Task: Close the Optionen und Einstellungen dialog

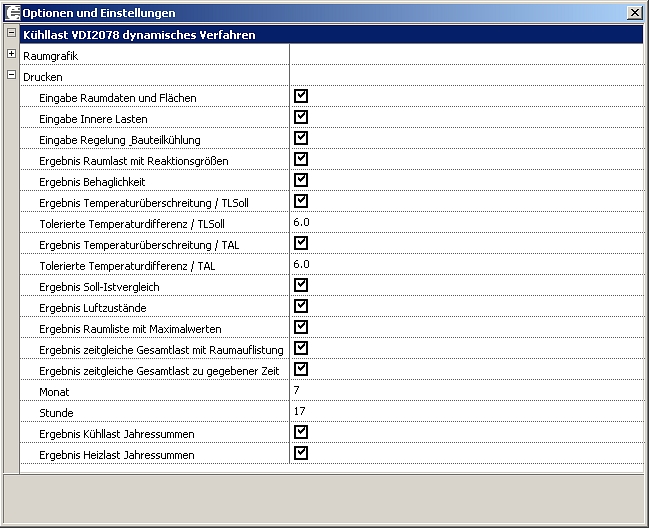Action: [635, 13]
